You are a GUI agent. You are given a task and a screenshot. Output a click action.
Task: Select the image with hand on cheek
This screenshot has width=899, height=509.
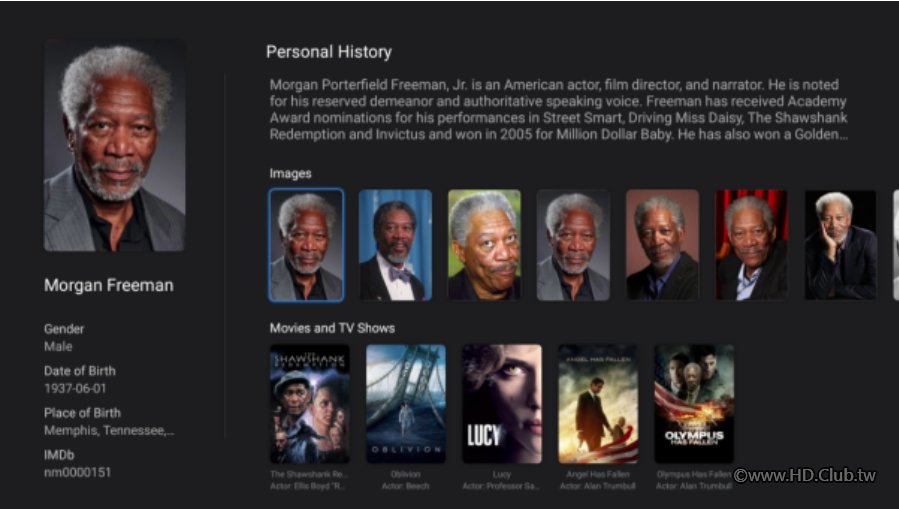pyautogui.click(x=841, y=245)
